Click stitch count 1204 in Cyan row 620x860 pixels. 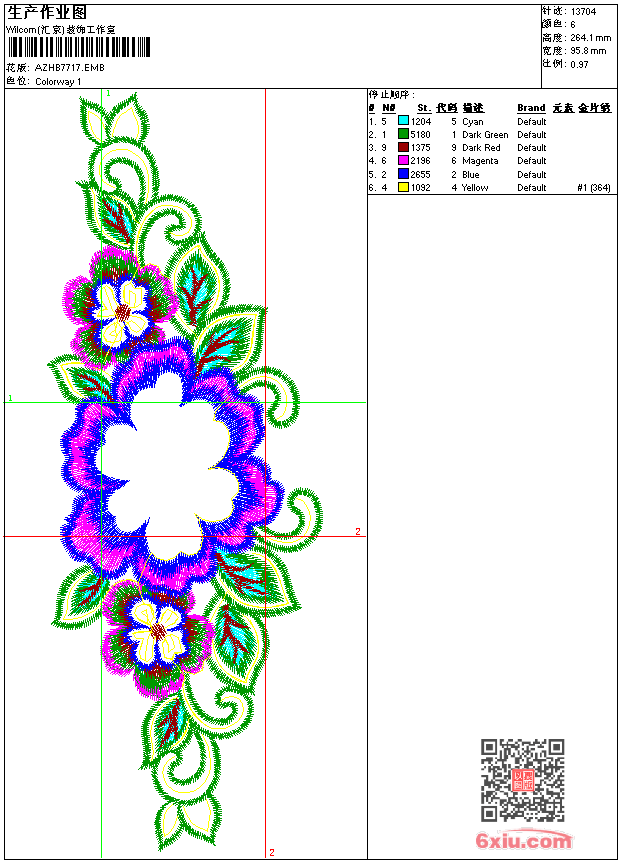pyautogui.click(x=421, y=121)
